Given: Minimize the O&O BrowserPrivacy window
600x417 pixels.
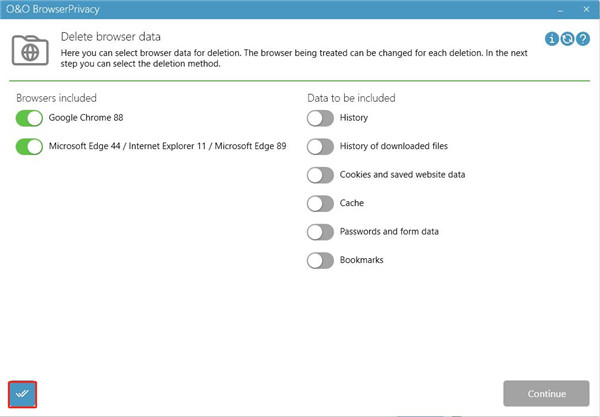Looking at the screenshot, I should 560,10.
